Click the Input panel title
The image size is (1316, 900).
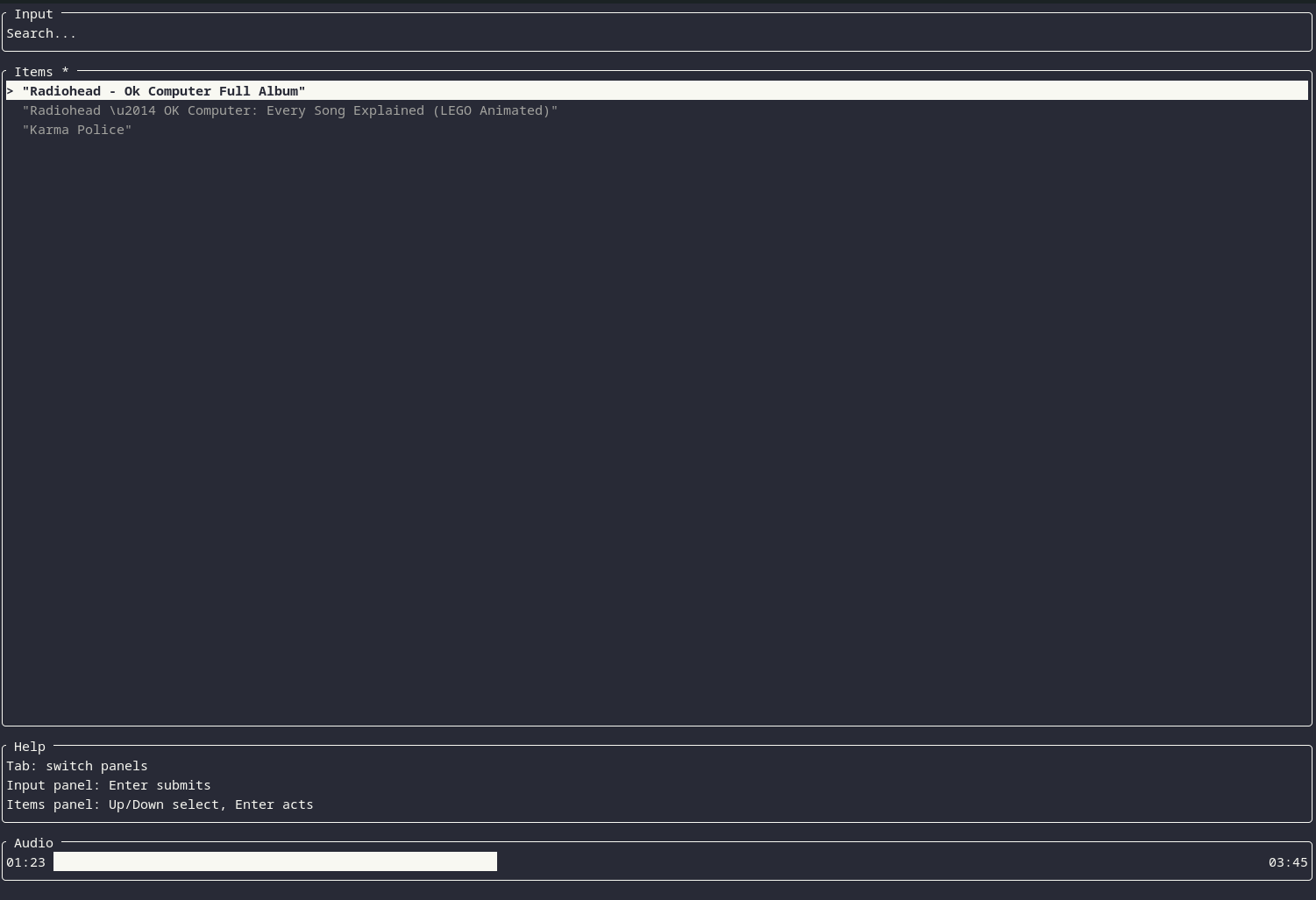coord(33,14)
